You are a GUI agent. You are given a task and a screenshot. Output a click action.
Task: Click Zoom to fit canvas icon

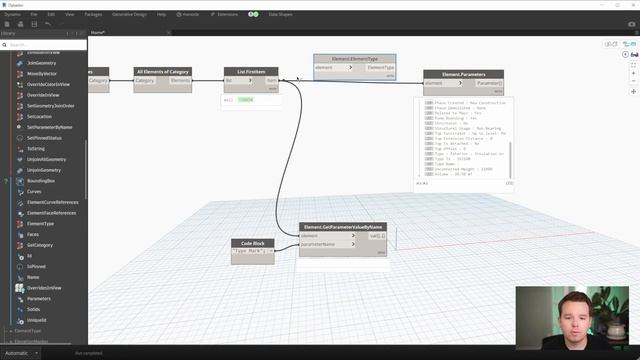click(633, 65)
